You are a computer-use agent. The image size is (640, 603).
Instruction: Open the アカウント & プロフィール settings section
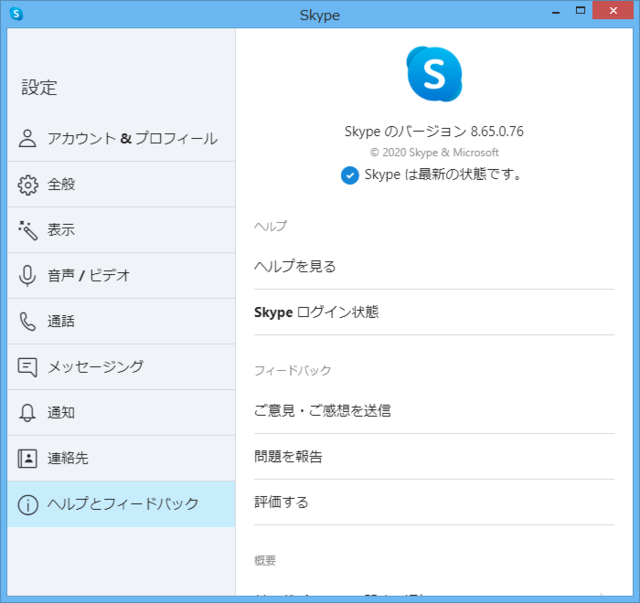(121, 139)
